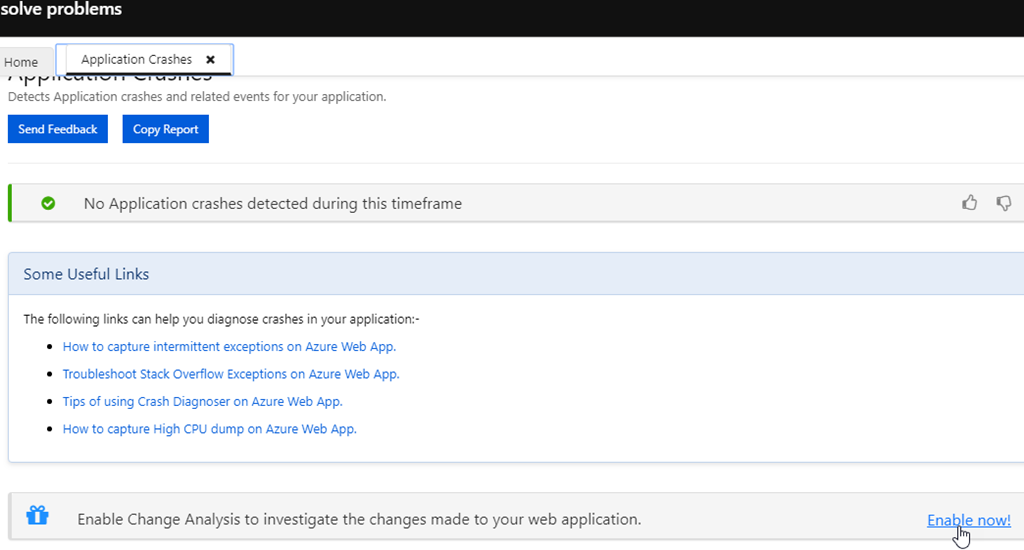Viewport: 1024px width, 550px height.
Task: Open the capture intermittent exceptions link
Action: (x=229, y=347)
